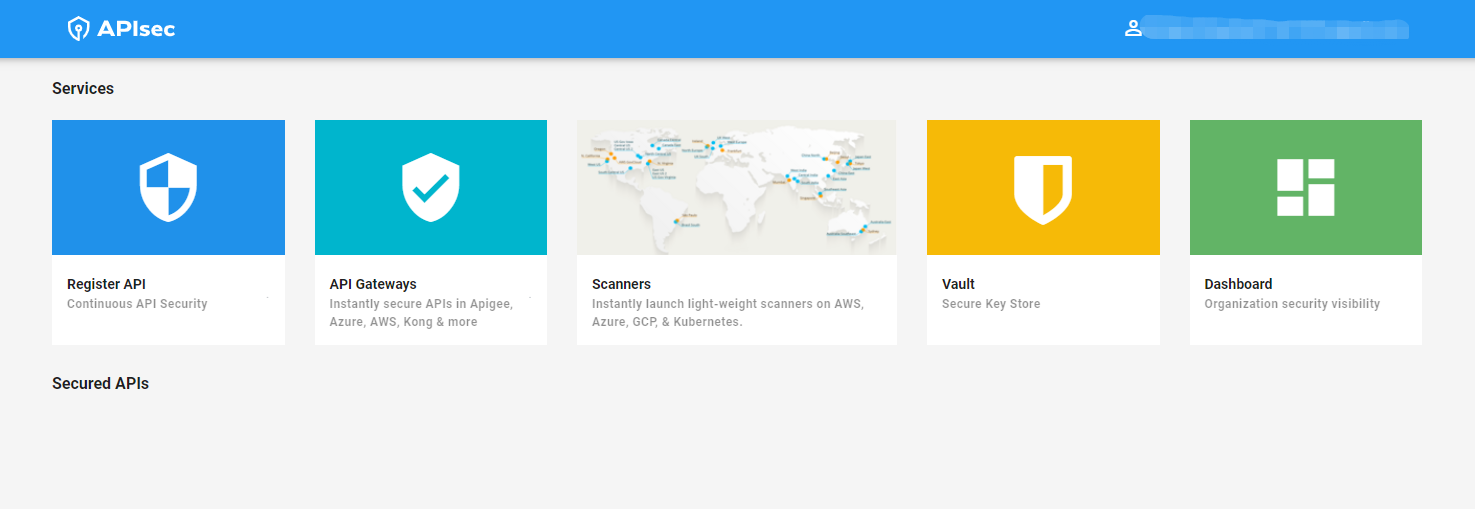Click 'Secure Key Store' description text
Screen dimensions: 1475x509
pos(991,304)
